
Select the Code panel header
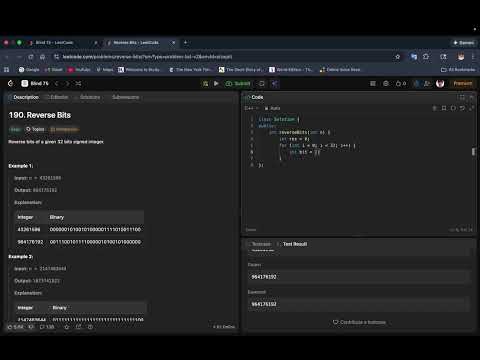point(255,97)
